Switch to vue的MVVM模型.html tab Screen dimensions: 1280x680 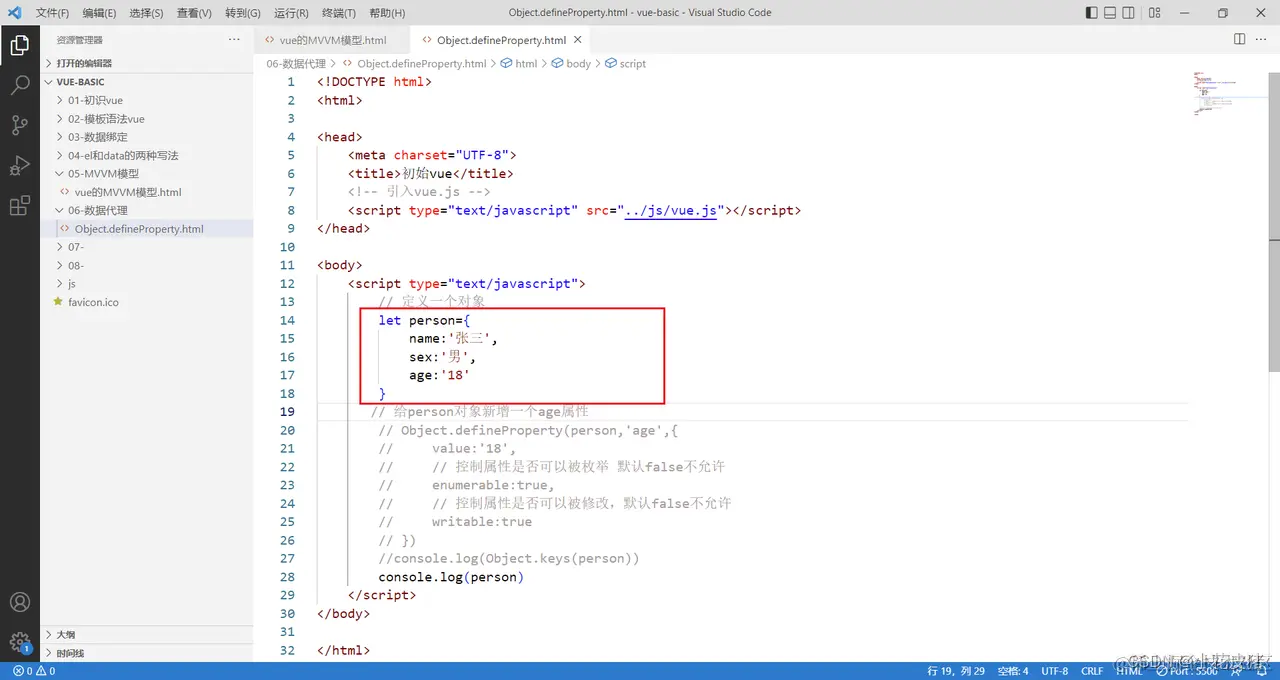(331, 40)
